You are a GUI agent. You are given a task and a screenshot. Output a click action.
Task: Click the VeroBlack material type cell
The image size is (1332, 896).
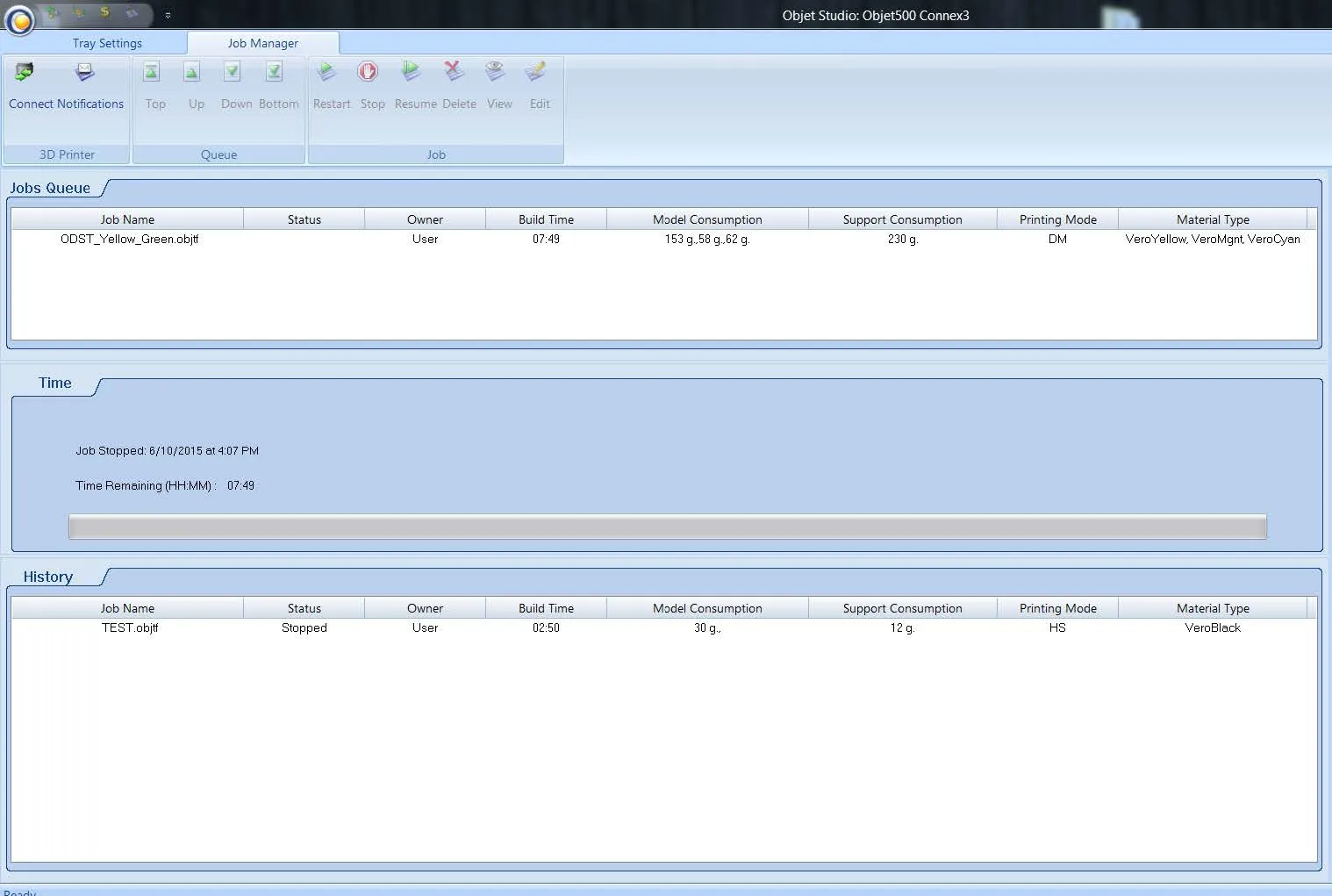(1213, 627)
